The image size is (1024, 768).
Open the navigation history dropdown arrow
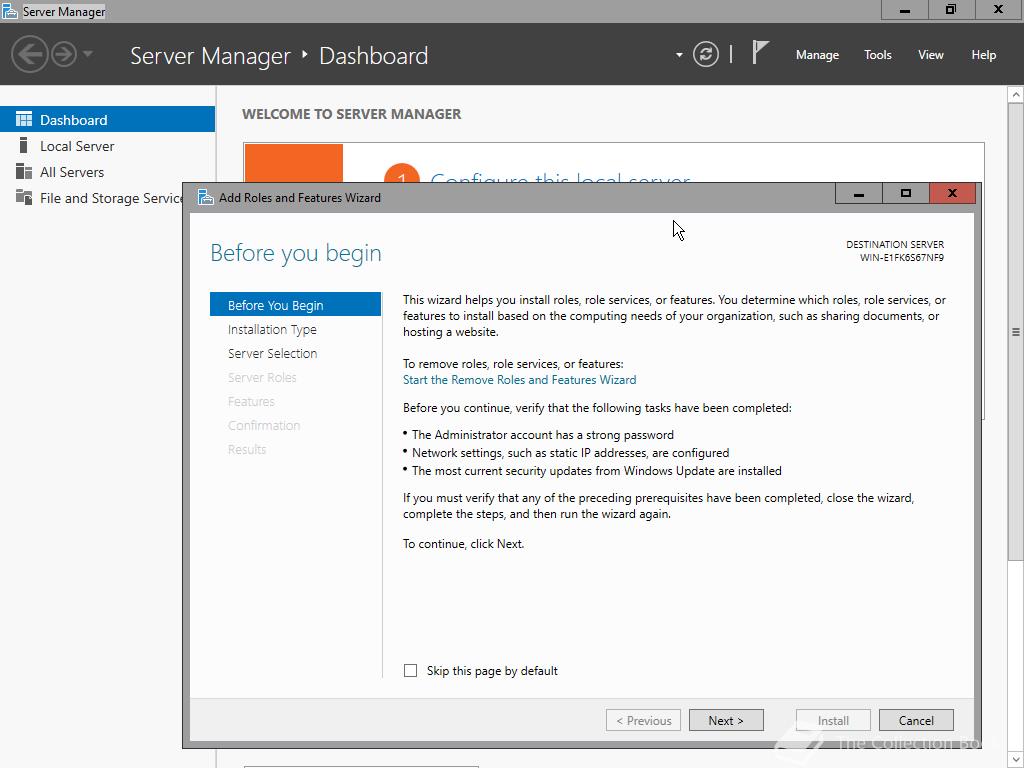(x=88, y=54)
